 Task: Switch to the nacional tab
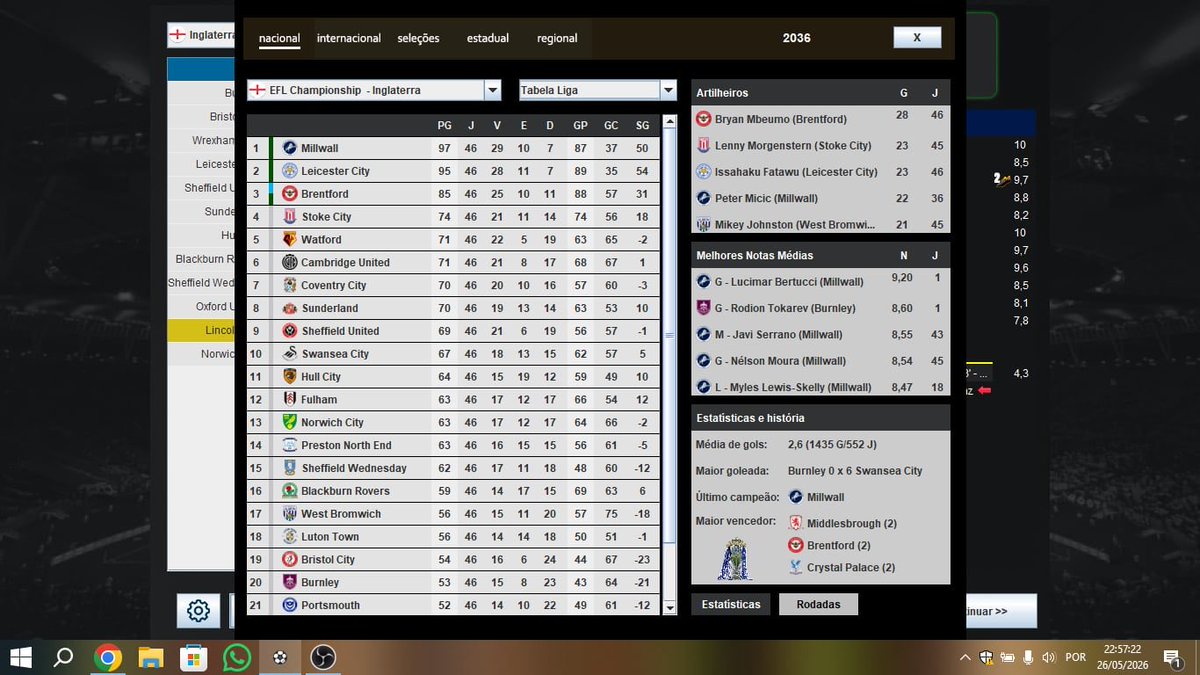click(x=279, y=38)
